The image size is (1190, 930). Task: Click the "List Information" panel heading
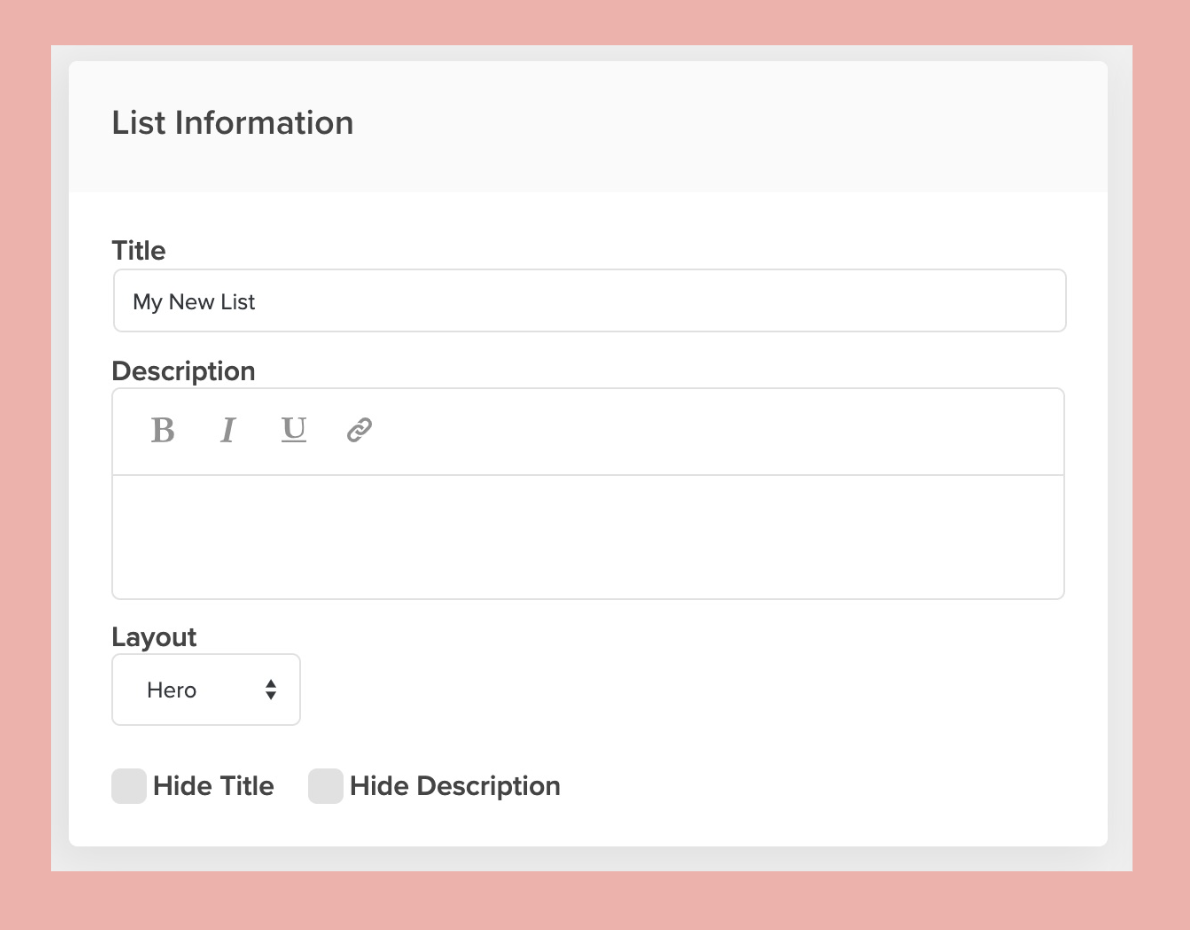pyautogui.click(x=233, y=123)
